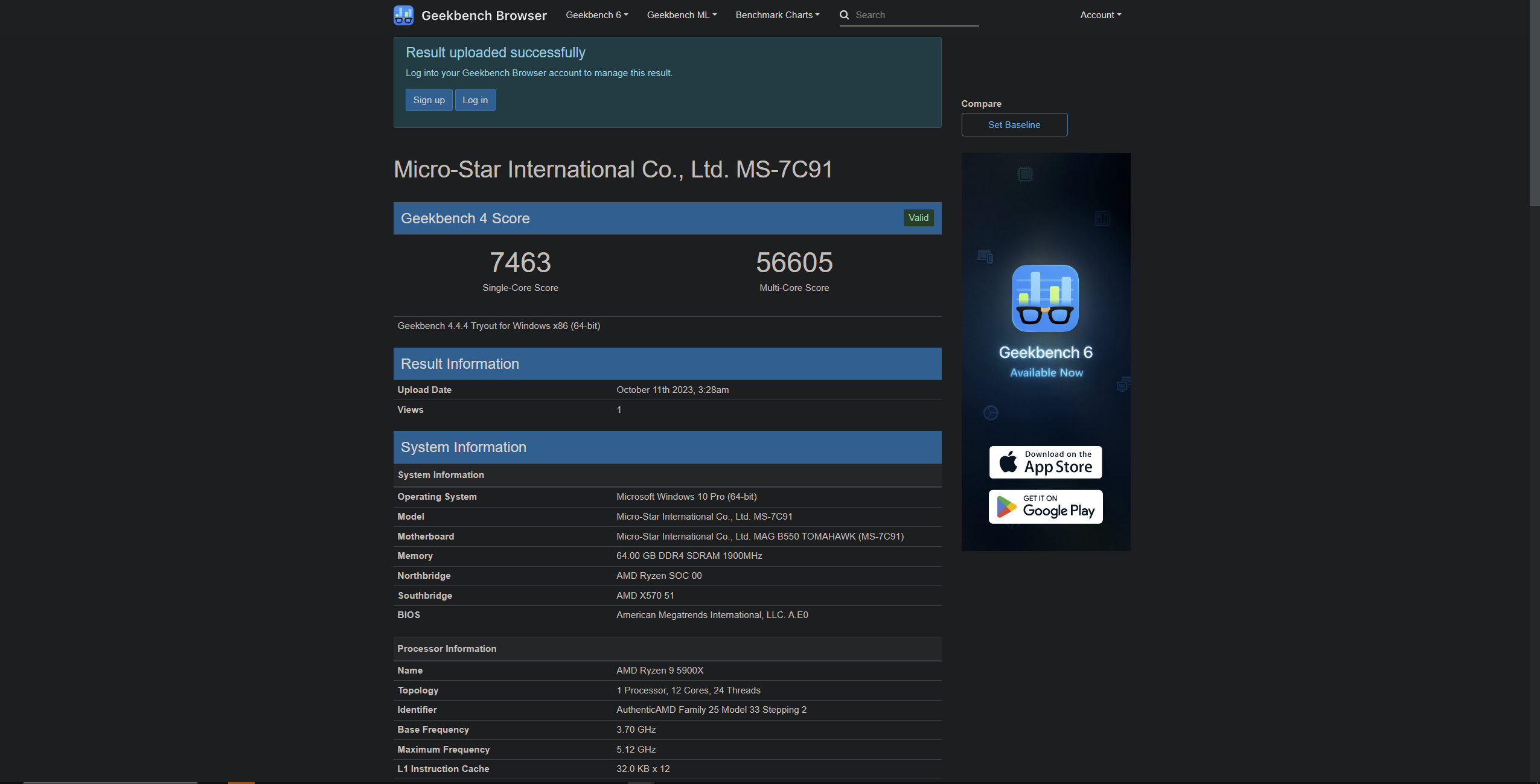The width and height of the screenshot is (1540, 784).
Task: Click the AMD Ryzen SOC 00 northbridge value
Action: pyautogui.click(x=659, y=576)
